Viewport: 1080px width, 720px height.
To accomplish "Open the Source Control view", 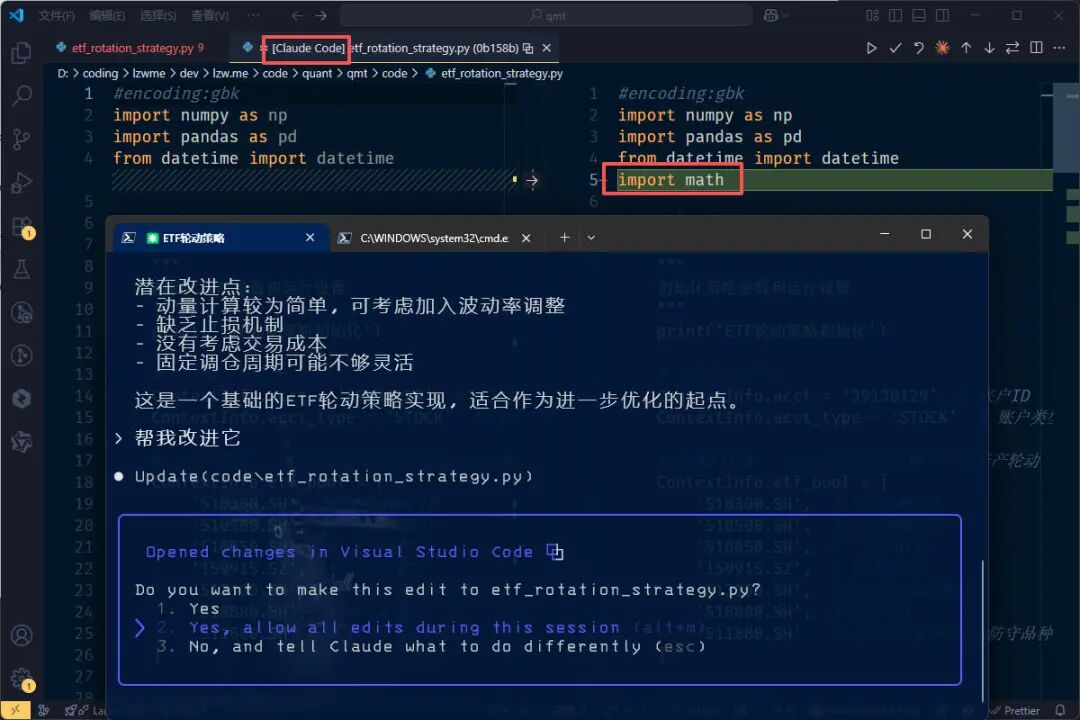I will 21,139.
